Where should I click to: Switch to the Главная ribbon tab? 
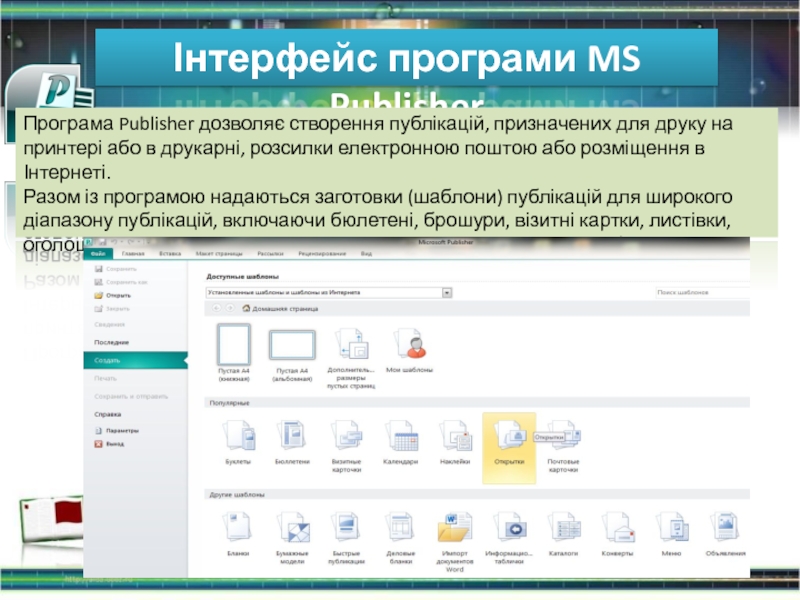(133, 254)
